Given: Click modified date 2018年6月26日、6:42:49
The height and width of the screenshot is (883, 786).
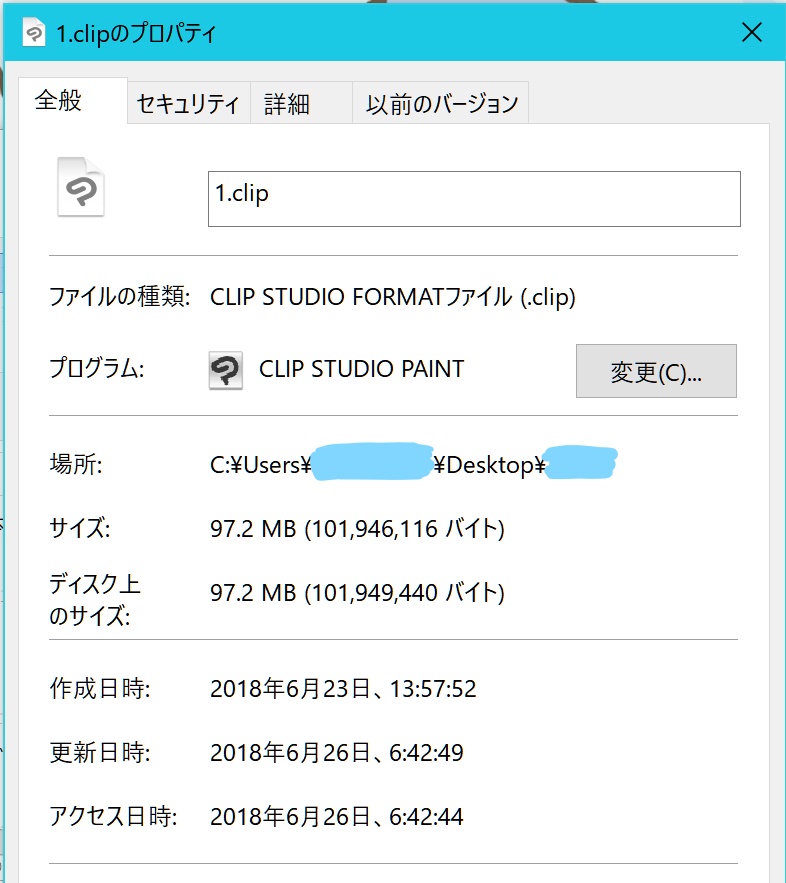Looking at the screenshot, I should 337,752.
